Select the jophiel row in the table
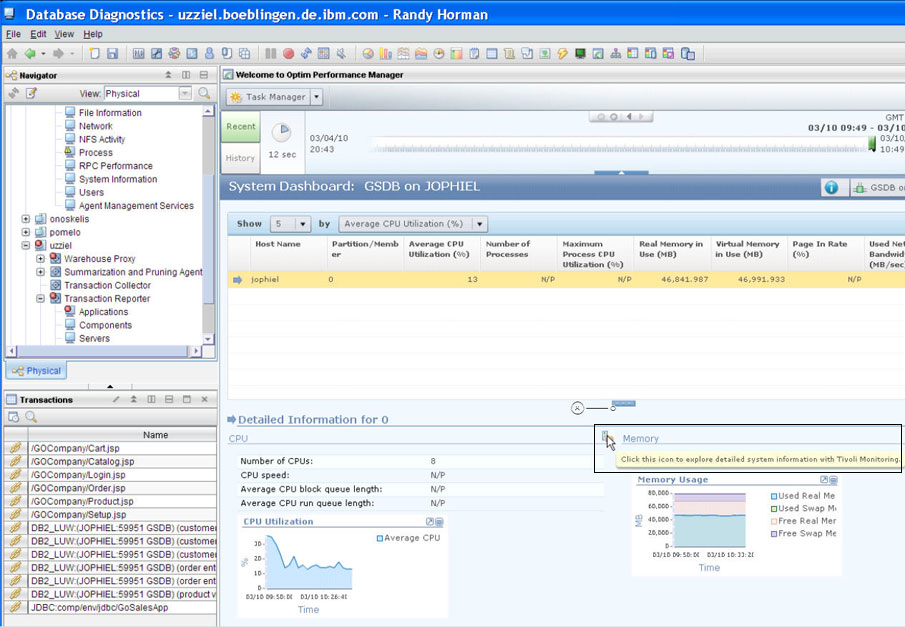Screen dimensions: 905x627 pyautogui.click(x=566, y=279)
